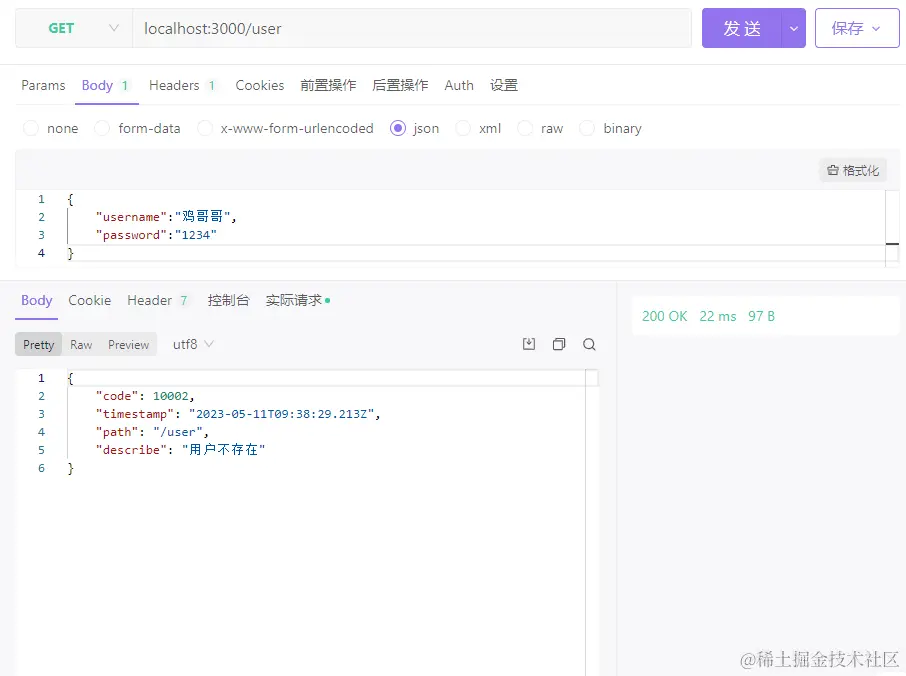The image size is (906, 676).
Task: Open the Cookies tab
Action: click(x=259, y=86)
